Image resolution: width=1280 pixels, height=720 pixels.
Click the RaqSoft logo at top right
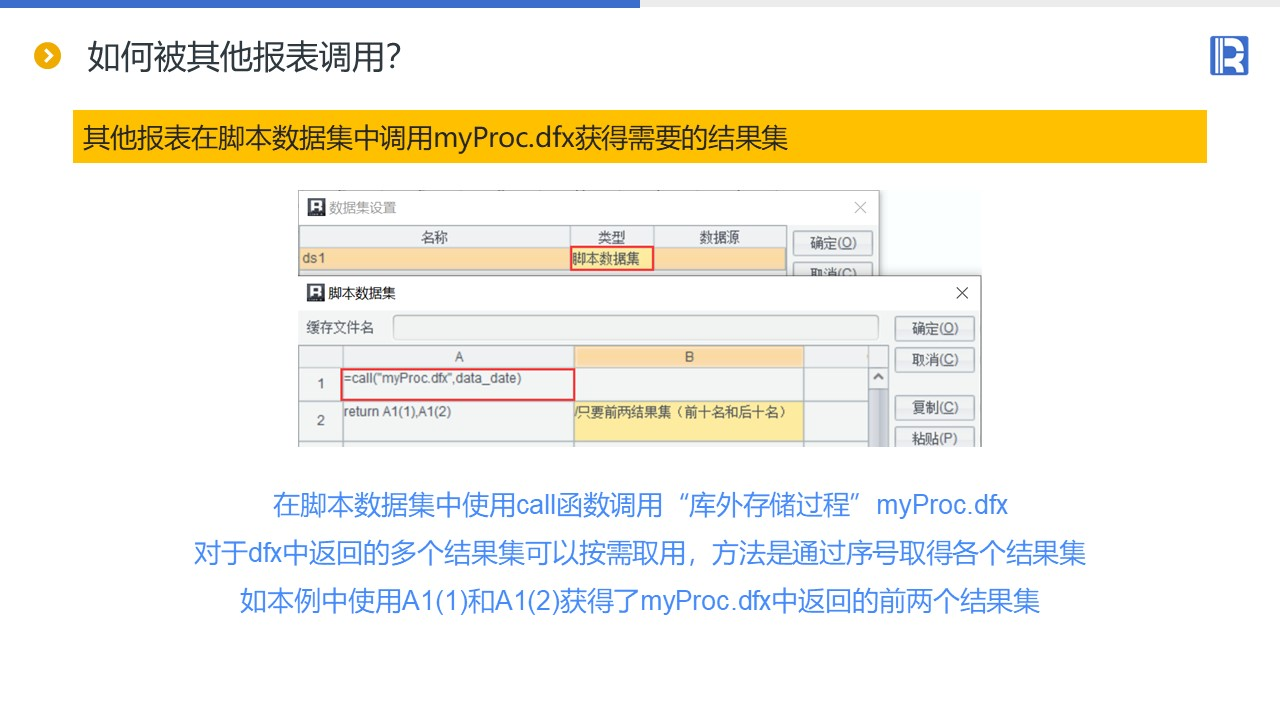[x=1229, y=55]
